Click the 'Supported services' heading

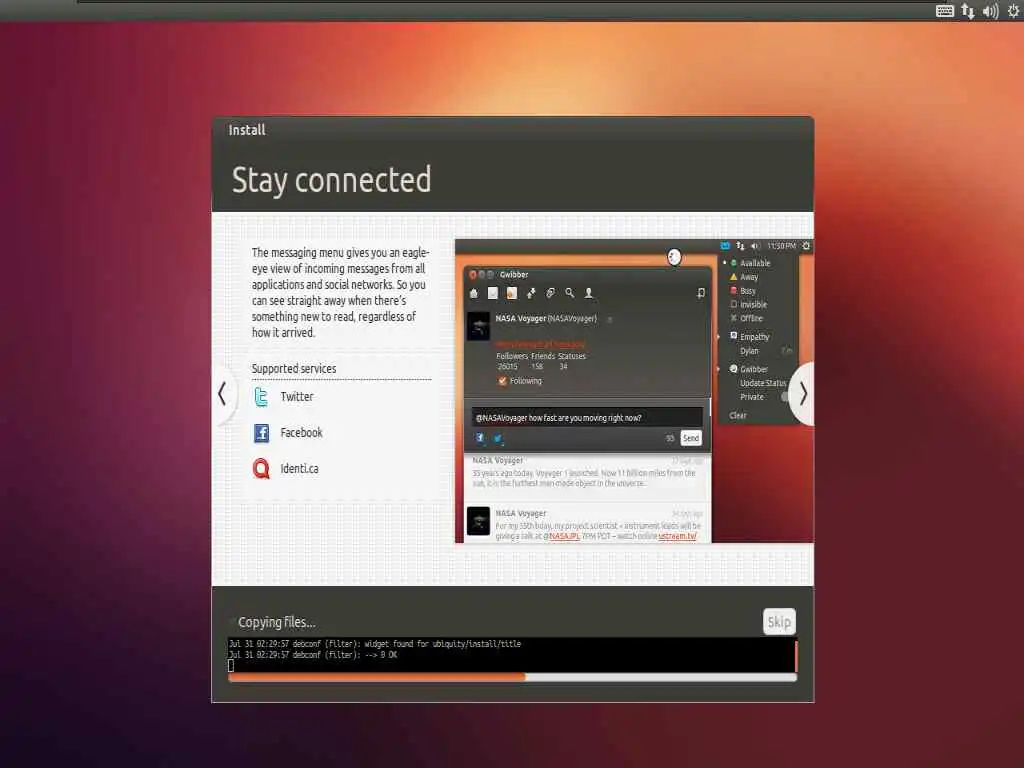[x=294, y=368]
